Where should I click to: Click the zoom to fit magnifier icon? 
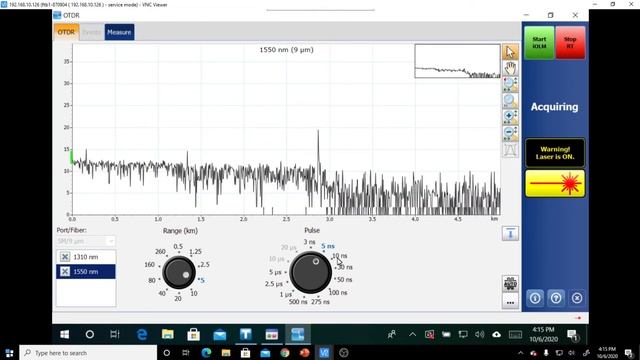point(510,100)
